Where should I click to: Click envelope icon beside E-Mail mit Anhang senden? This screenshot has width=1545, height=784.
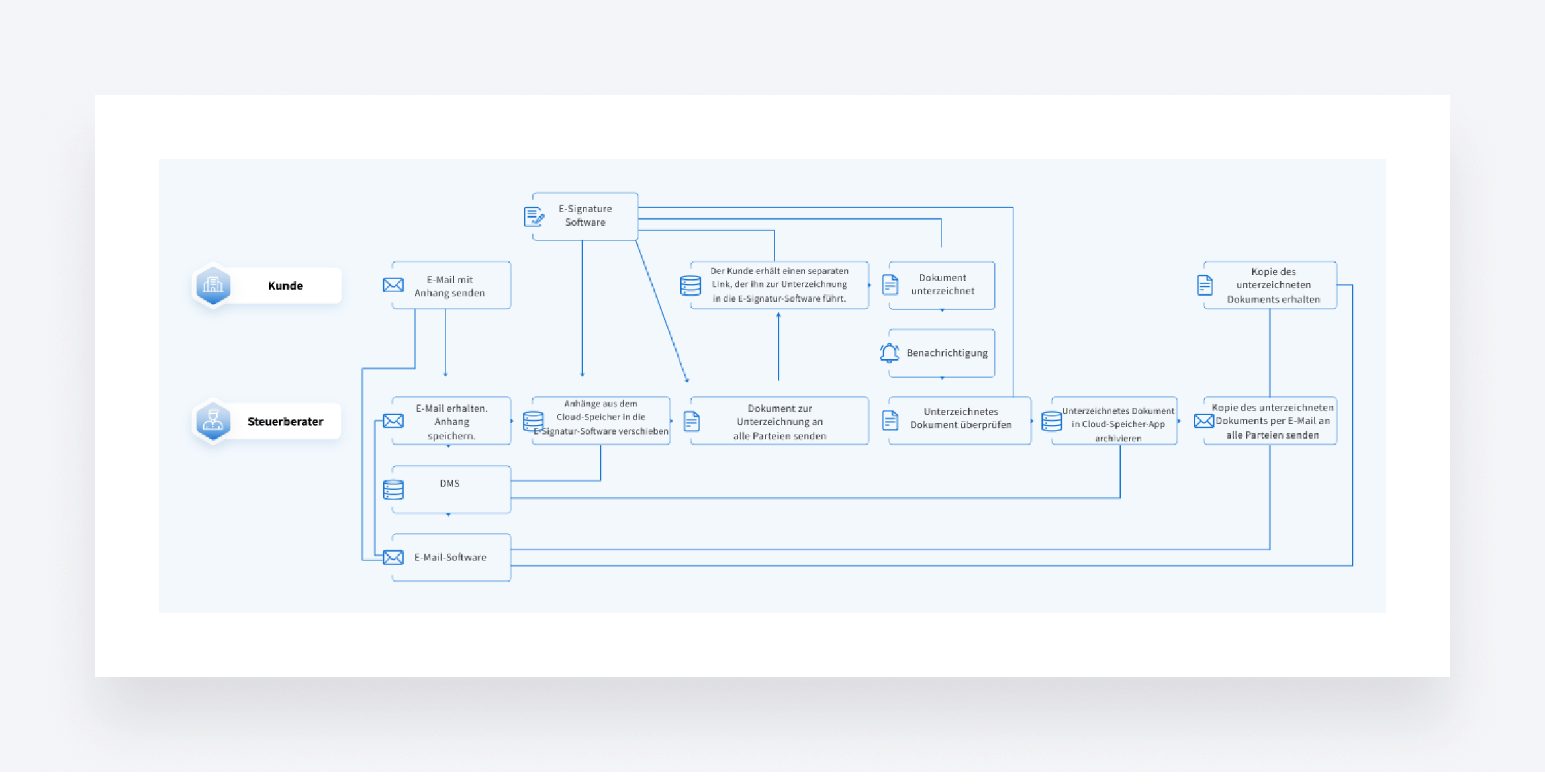(x=393, y=285)
